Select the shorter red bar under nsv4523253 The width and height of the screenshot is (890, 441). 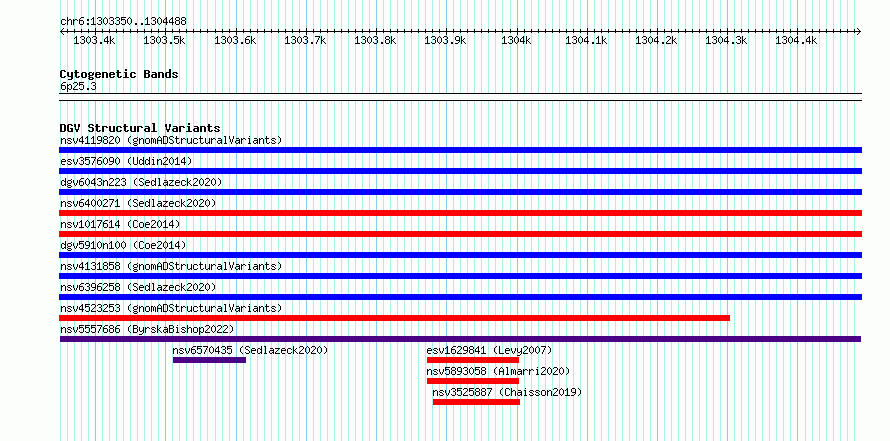tap(394, 318)
